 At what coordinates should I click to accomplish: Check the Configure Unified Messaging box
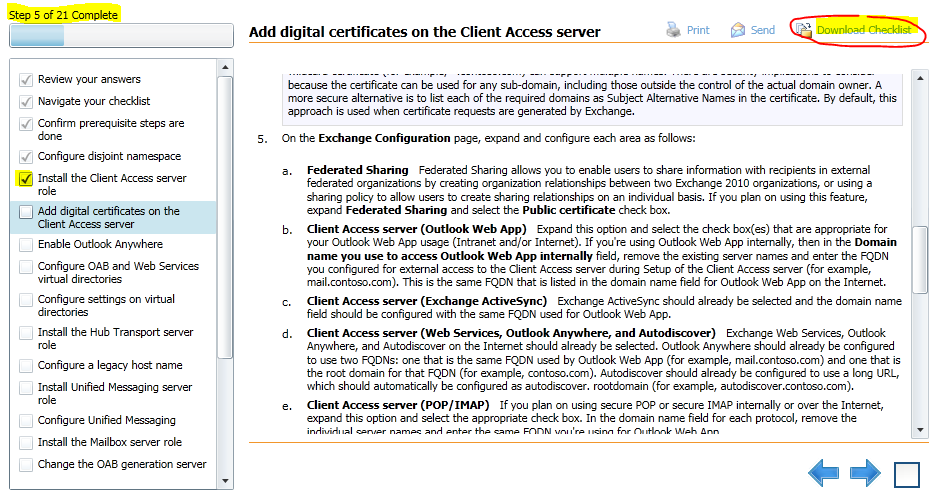[26, 421]
